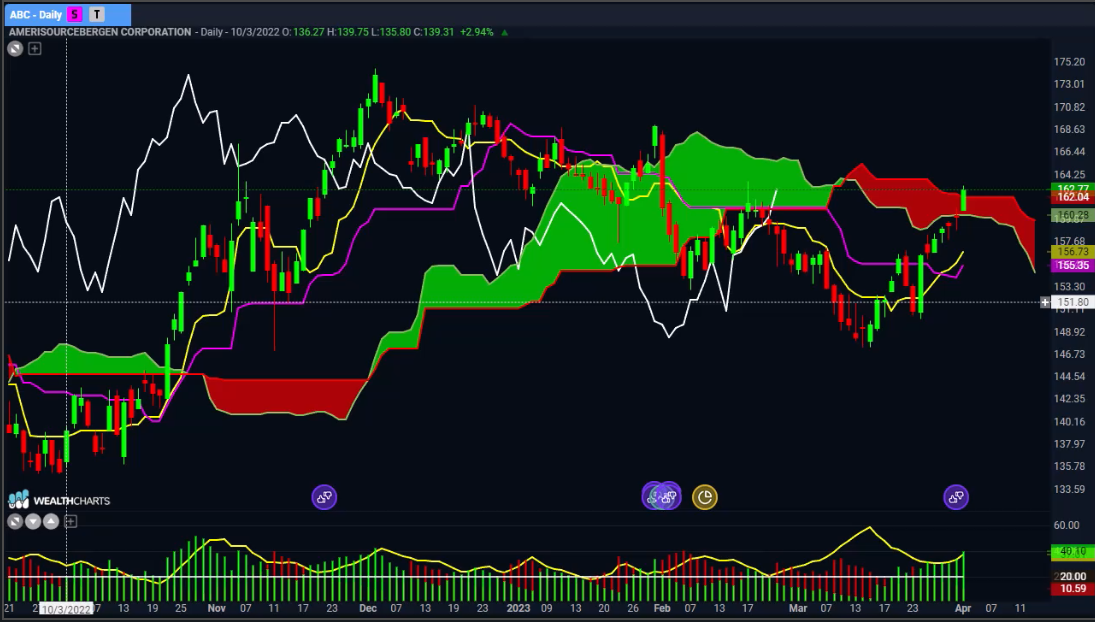Click the 133.59 price on the axis
The height and width of the screenshot is (622, 1095).
click(x=1069, y=489)
